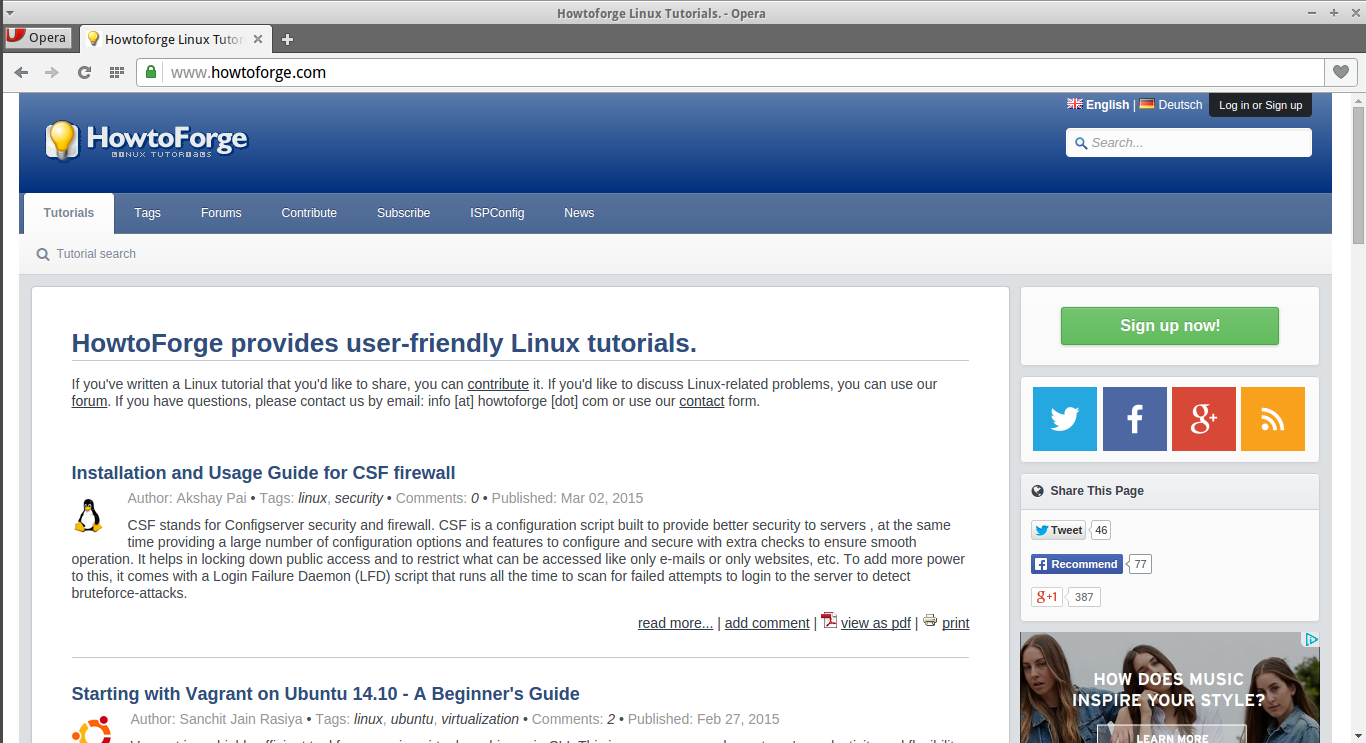Open Installation and Usage Guide for CSF firewall

pyautogui.click(x=263, y=473)
